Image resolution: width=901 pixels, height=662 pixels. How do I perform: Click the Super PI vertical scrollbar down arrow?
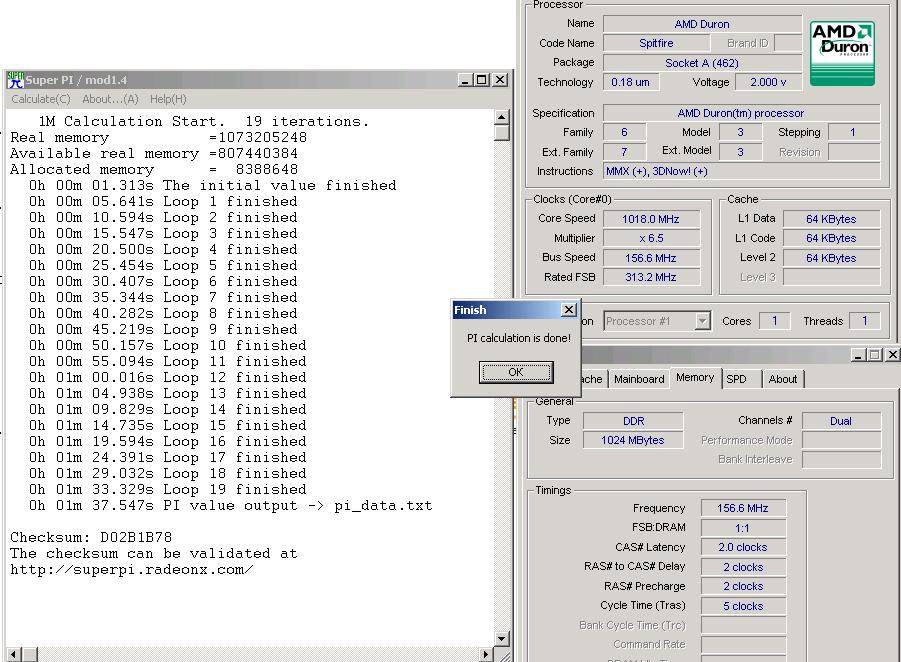[x=502, y=638]
